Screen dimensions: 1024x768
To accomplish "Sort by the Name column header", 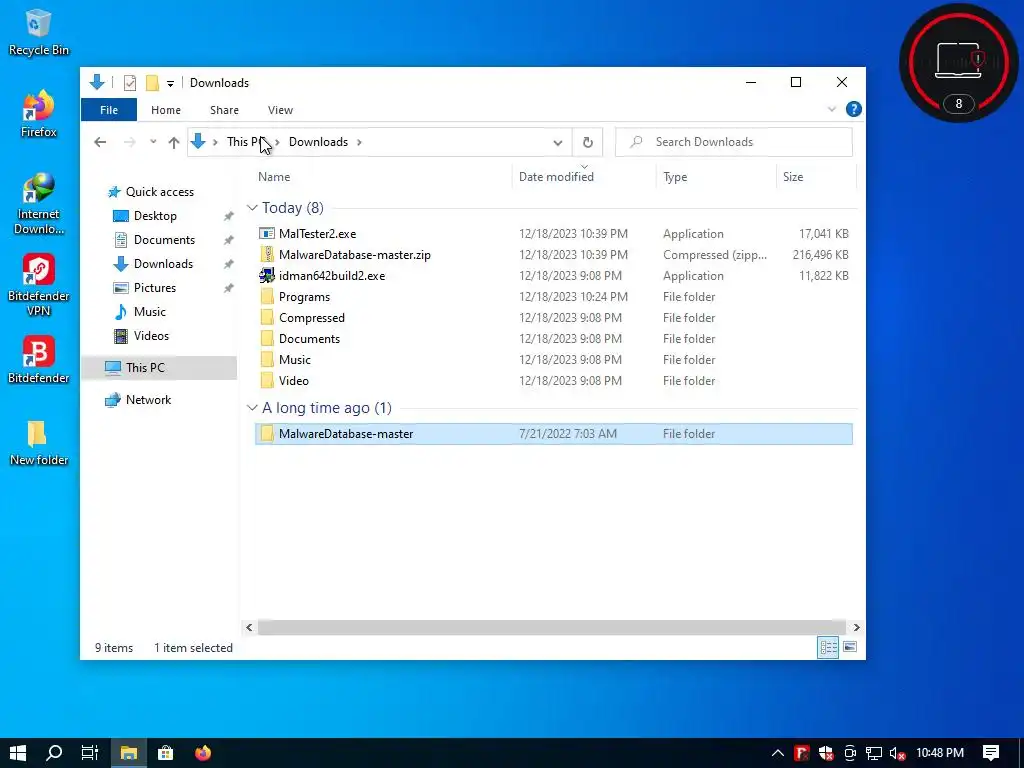I will click(274, 176).
